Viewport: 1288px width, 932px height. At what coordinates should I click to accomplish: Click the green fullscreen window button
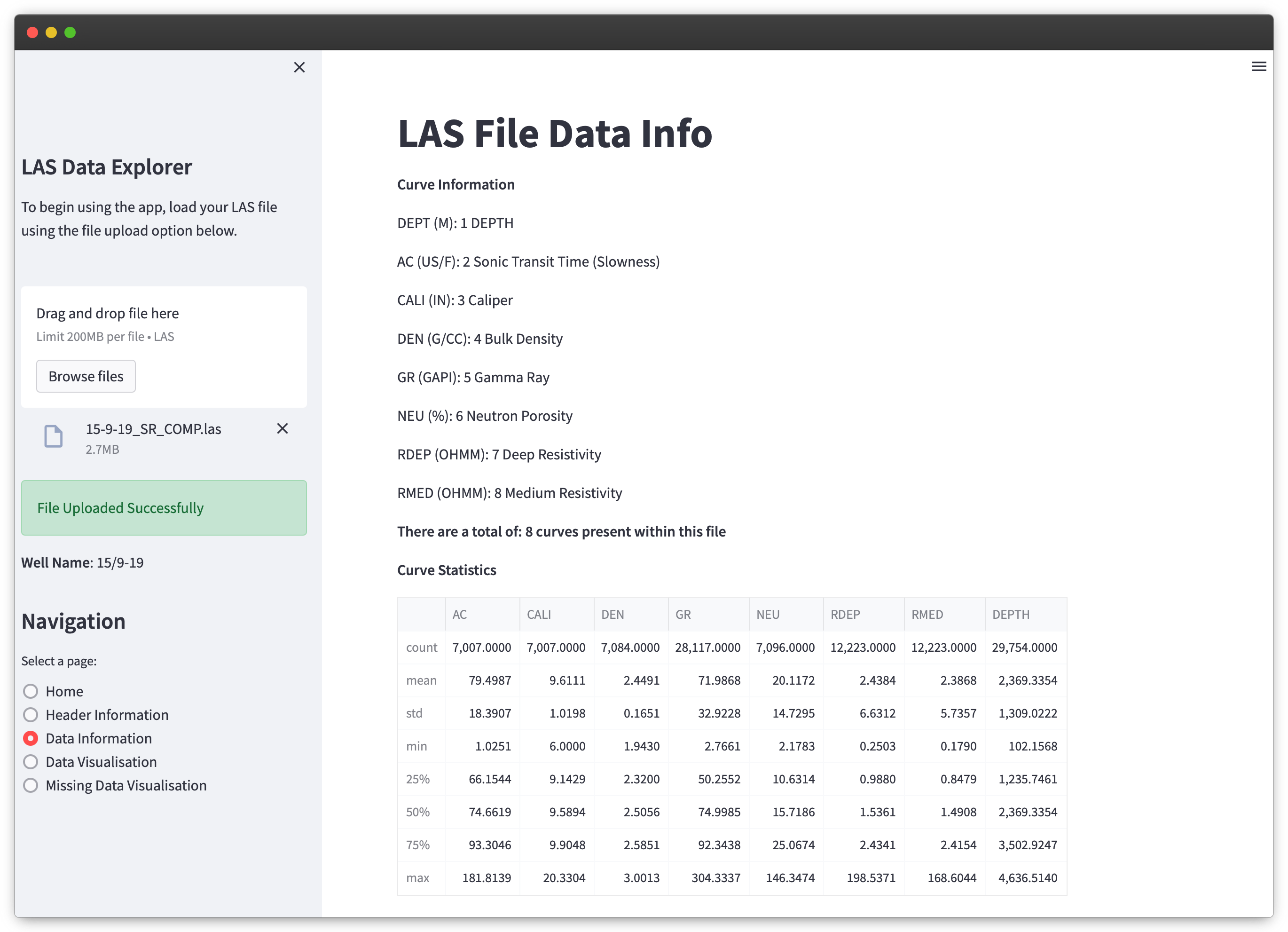point(70,32)
